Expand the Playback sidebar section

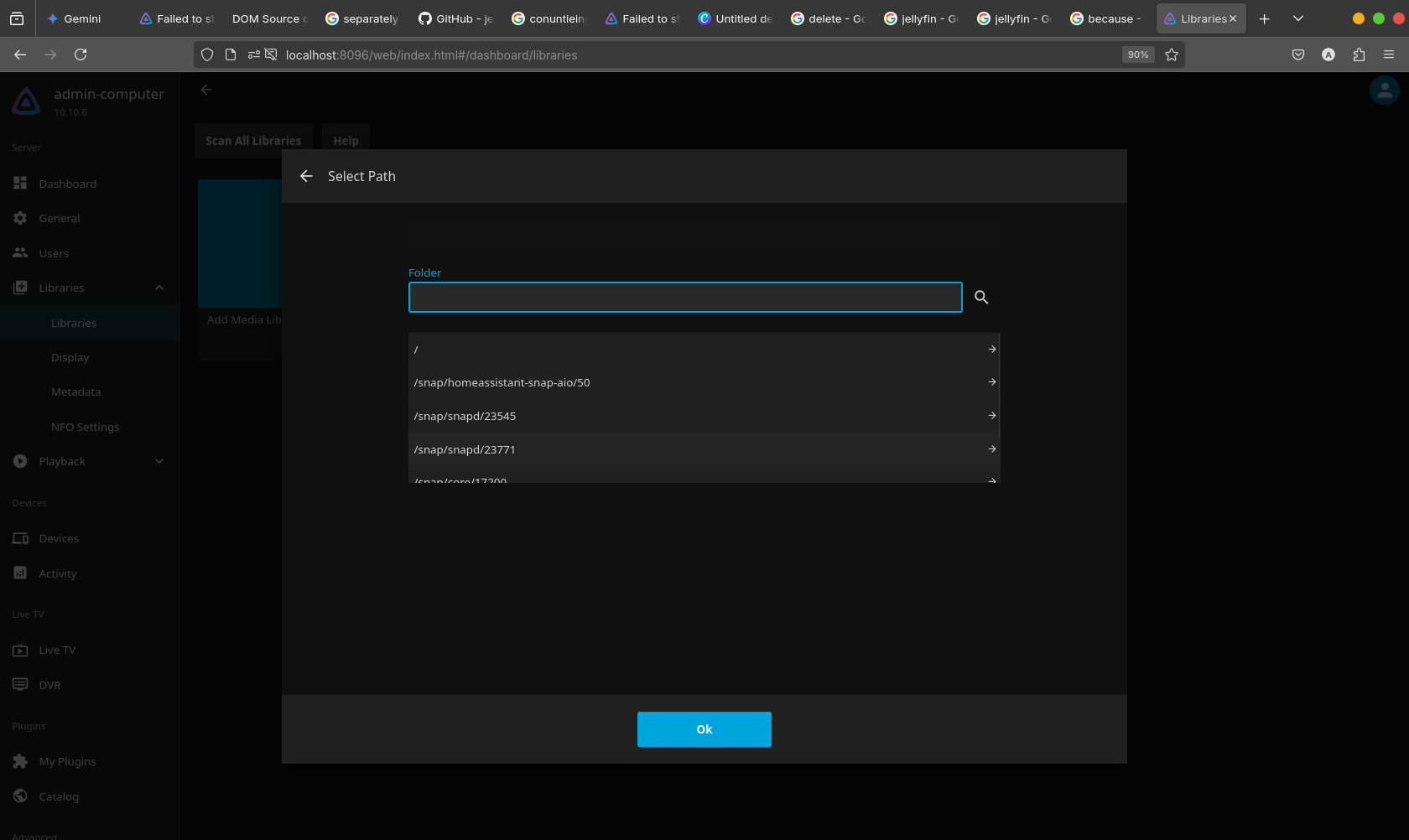point(159,461)
